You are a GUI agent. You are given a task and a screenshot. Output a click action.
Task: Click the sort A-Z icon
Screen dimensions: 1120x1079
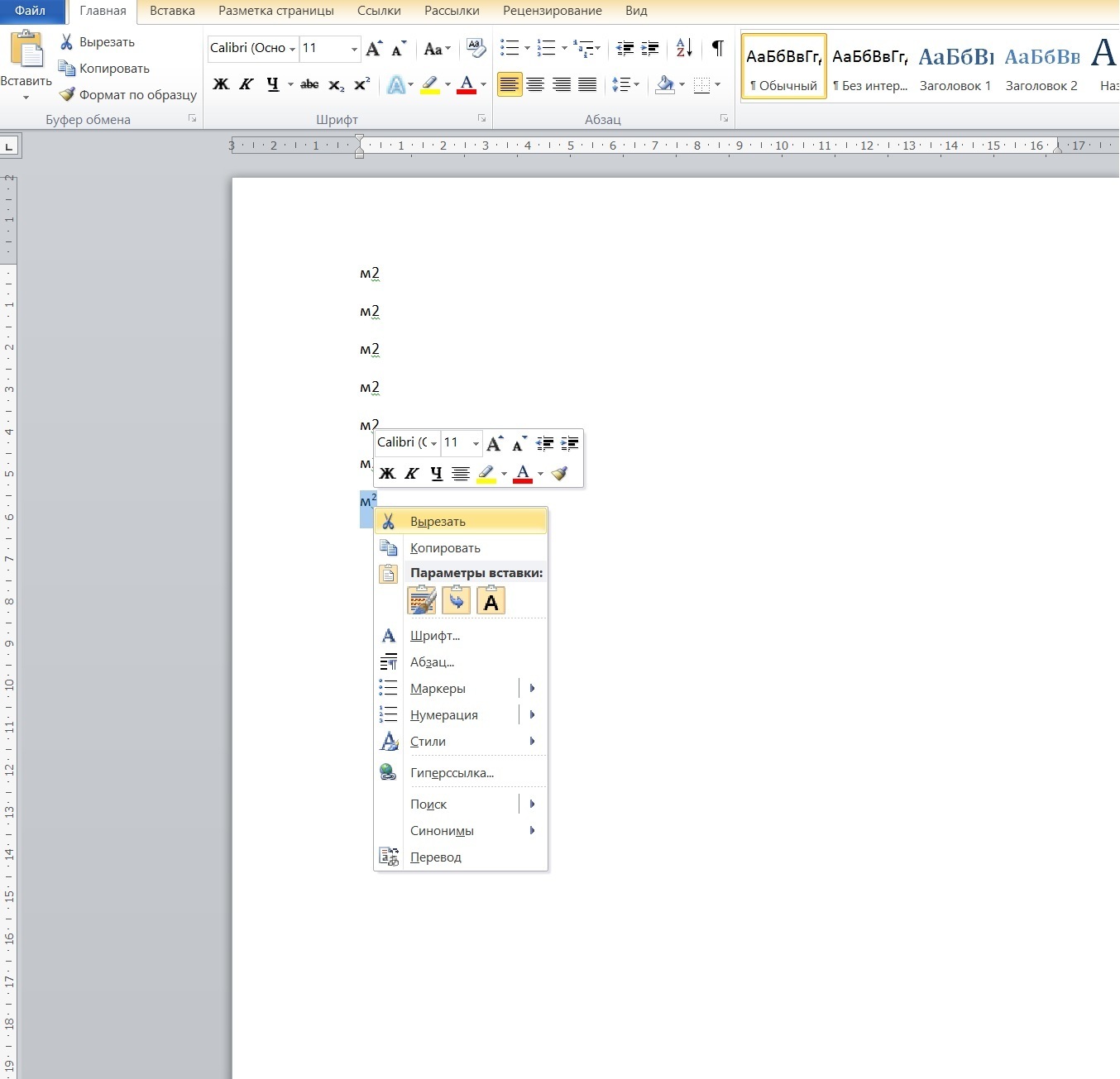[684, 48]
